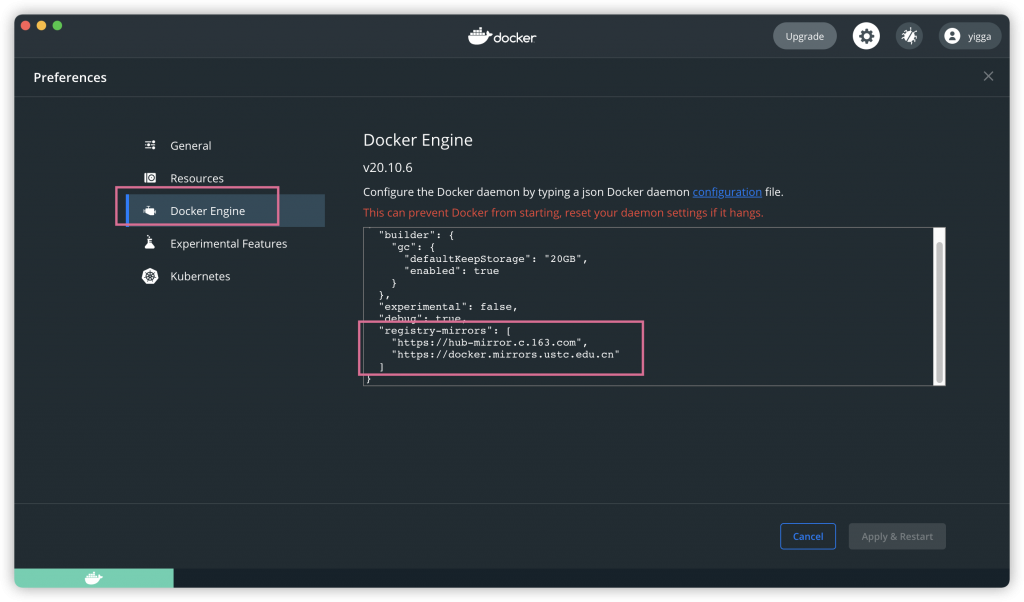Click the Resources camera-like icon
The height and width of the screenshot is (602, 1024).
coord(150,178)
